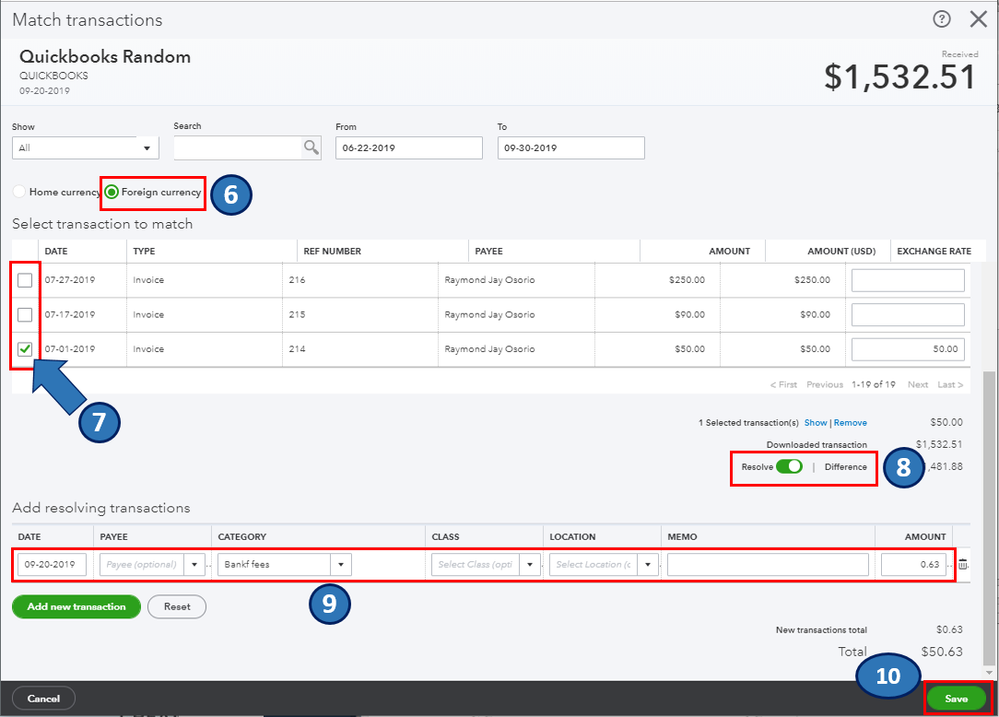Toggle the Resolve switch off
This screenshot has width=999, height=717.
click(789, 467)
